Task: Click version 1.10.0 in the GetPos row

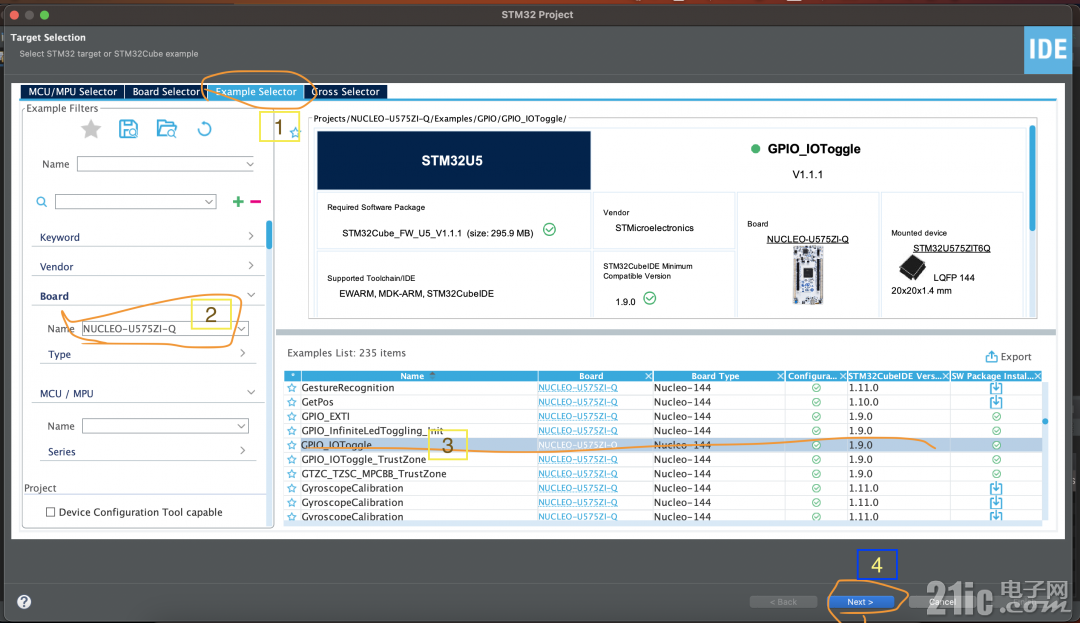Action: pos(864,402)
